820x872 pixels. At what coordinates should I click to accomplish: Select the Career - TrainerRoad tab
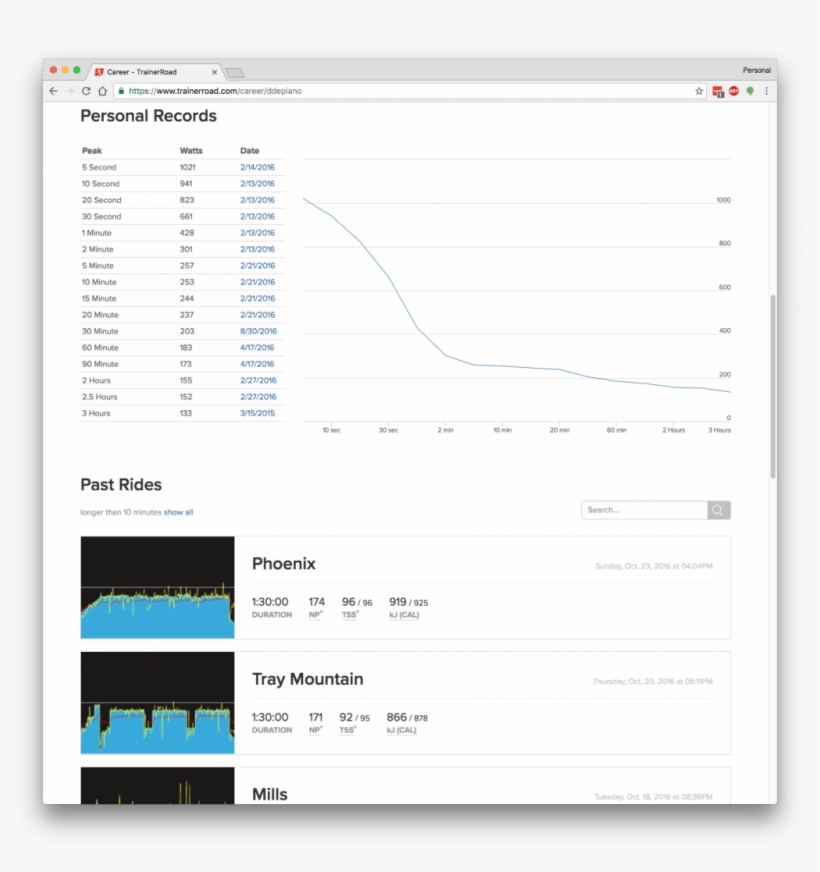(150, 72)
